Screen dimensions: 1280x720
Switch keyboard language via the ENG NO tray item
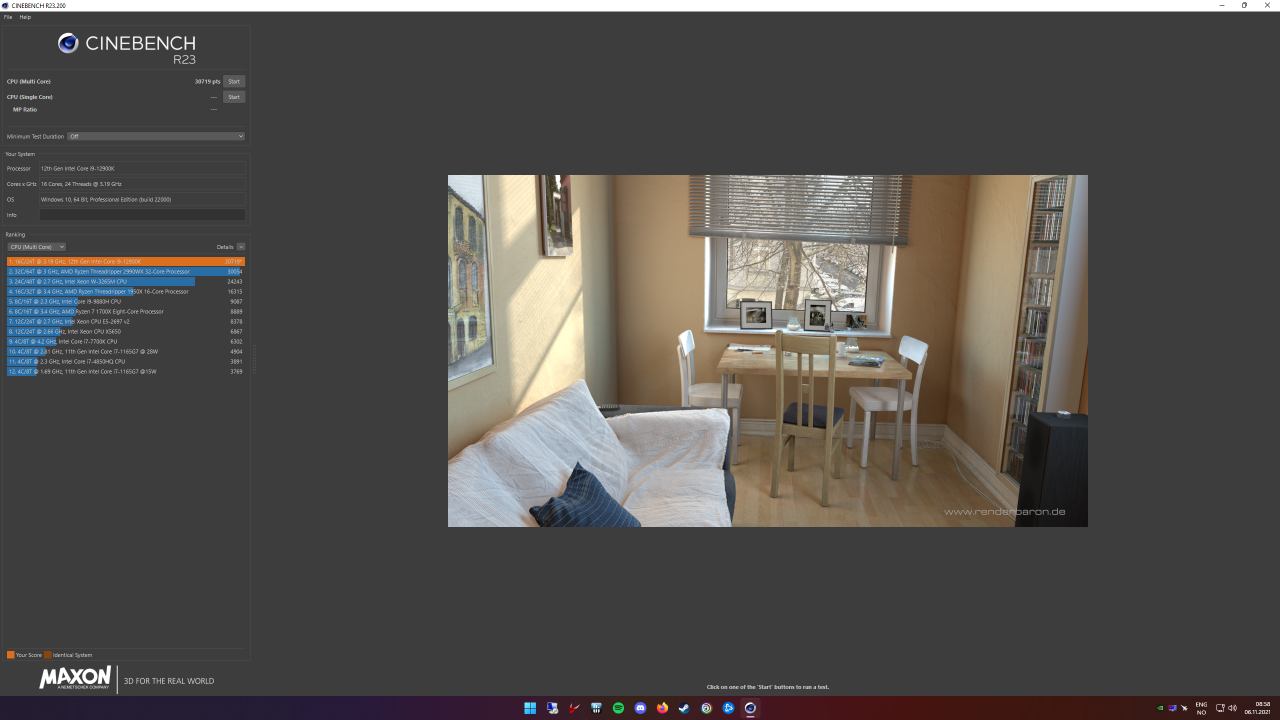point(1200,708)
